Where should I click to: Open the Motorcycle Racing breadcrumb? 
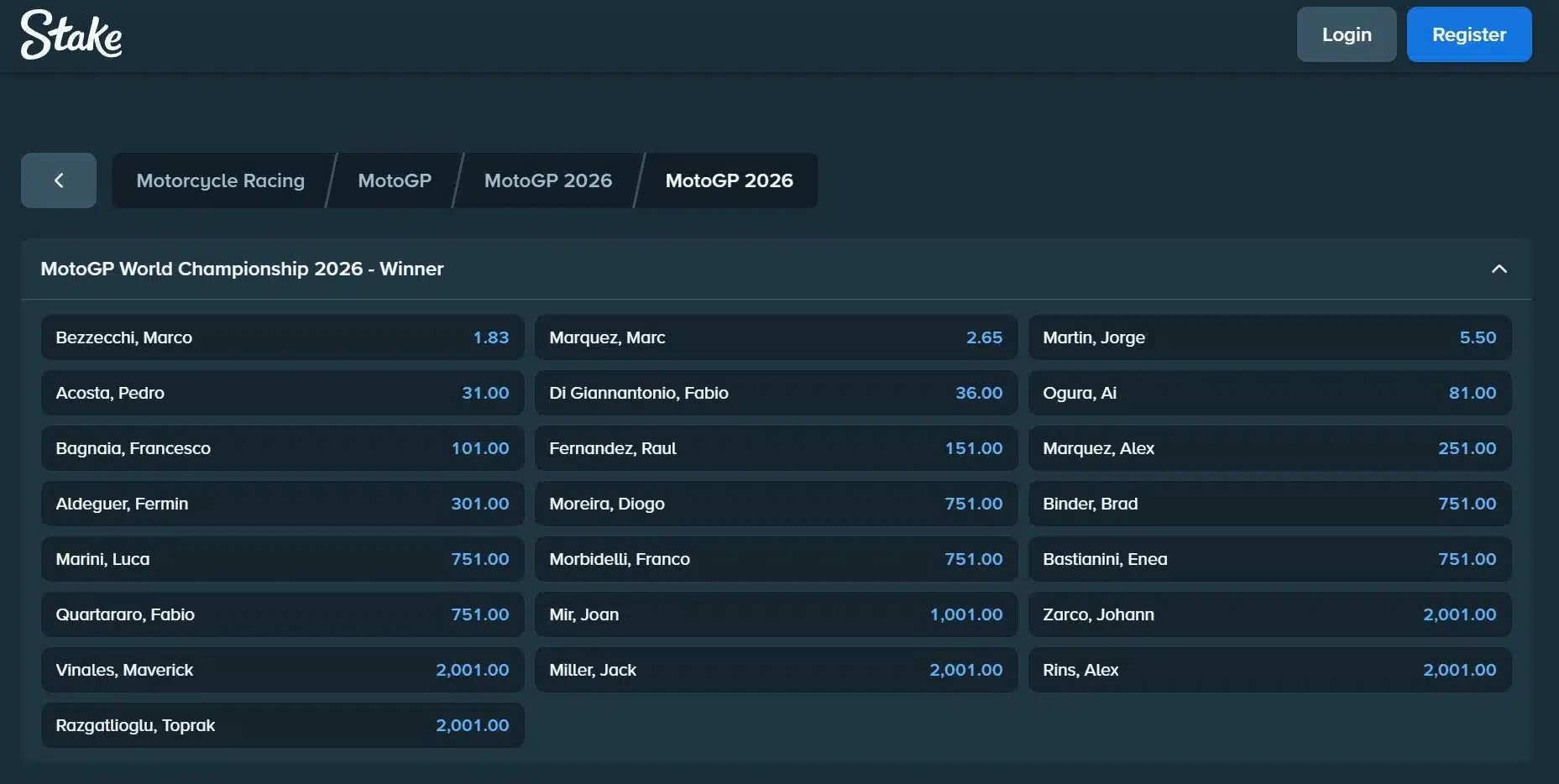[x=221, y=180]
